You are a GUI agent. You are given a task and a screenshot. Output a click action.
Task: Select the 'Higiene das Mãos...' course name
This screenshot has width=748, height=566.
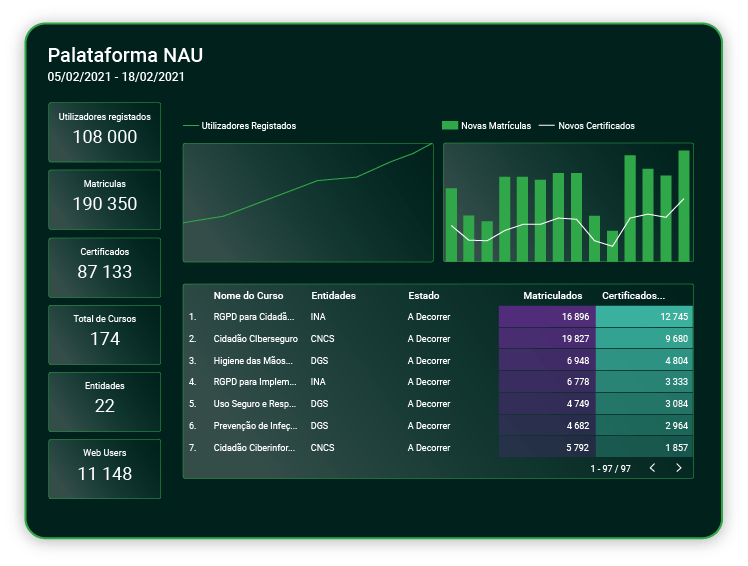tap(253, 360)
